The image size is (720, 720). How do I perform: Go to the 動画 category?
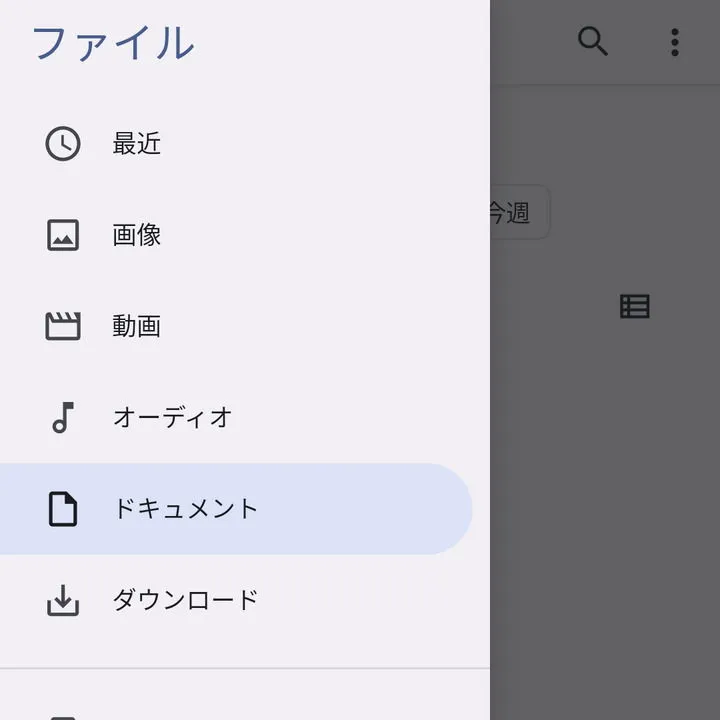pyautogui.click(x=137, y=326)
